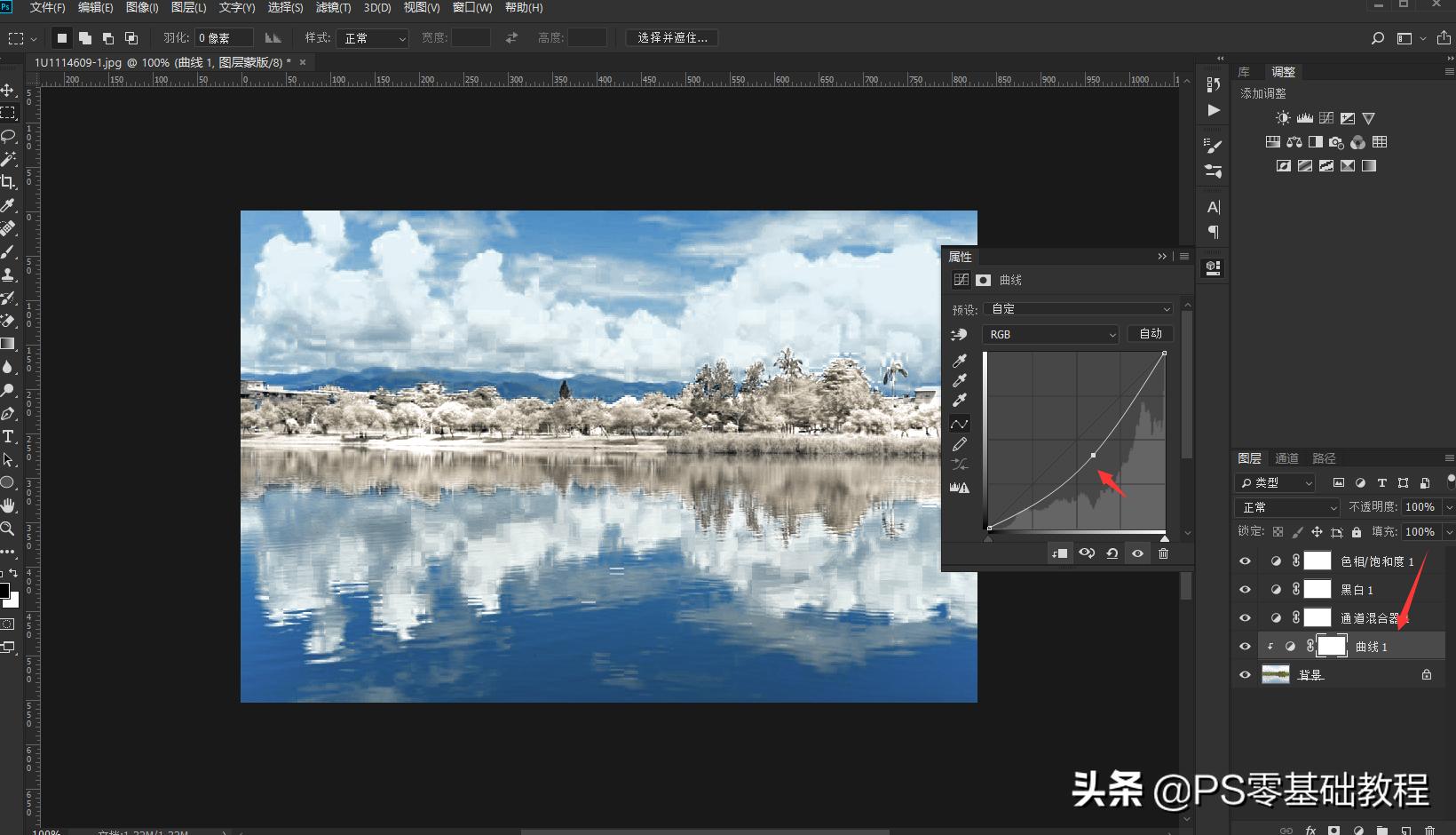Hide the 背景 layer
The width and height of the screenshot is (1456, 835).
coord(1245,674)
